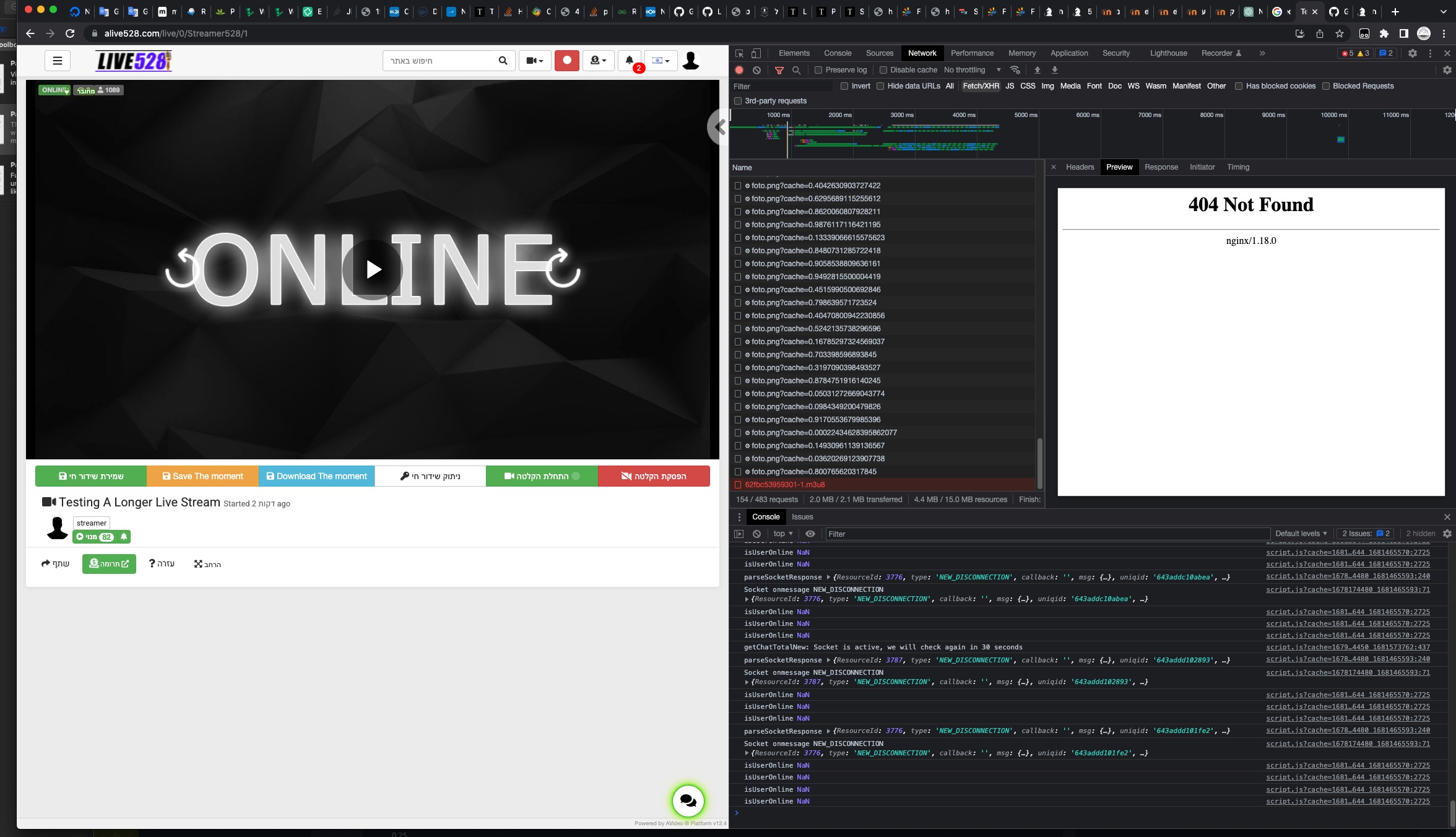Open notifications bell with 2 badge
Image resolution: width=1456 pixels, height=837 pixels.
tap(630, 61)
